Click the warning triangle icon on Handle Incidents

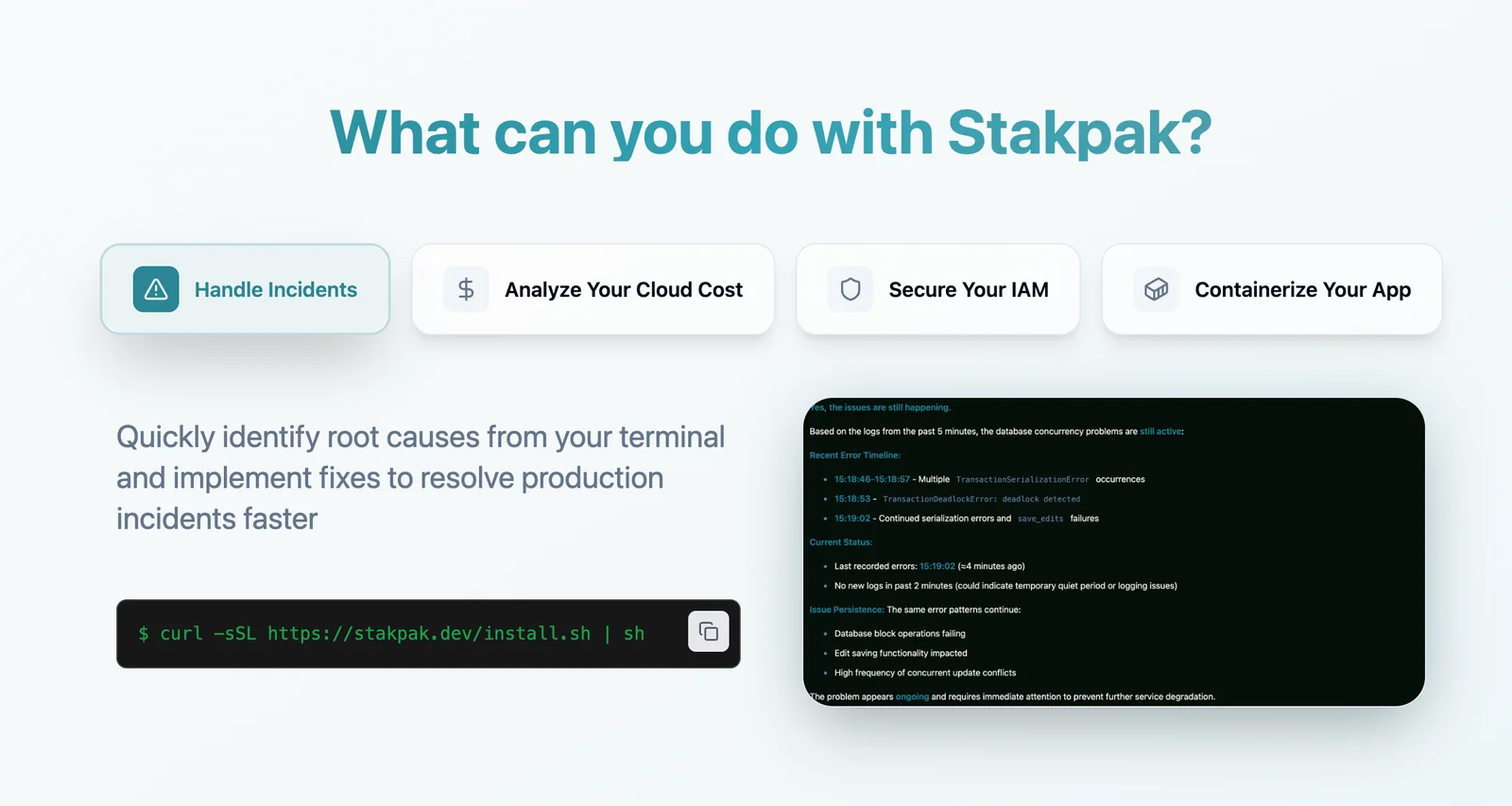point(156,289)
